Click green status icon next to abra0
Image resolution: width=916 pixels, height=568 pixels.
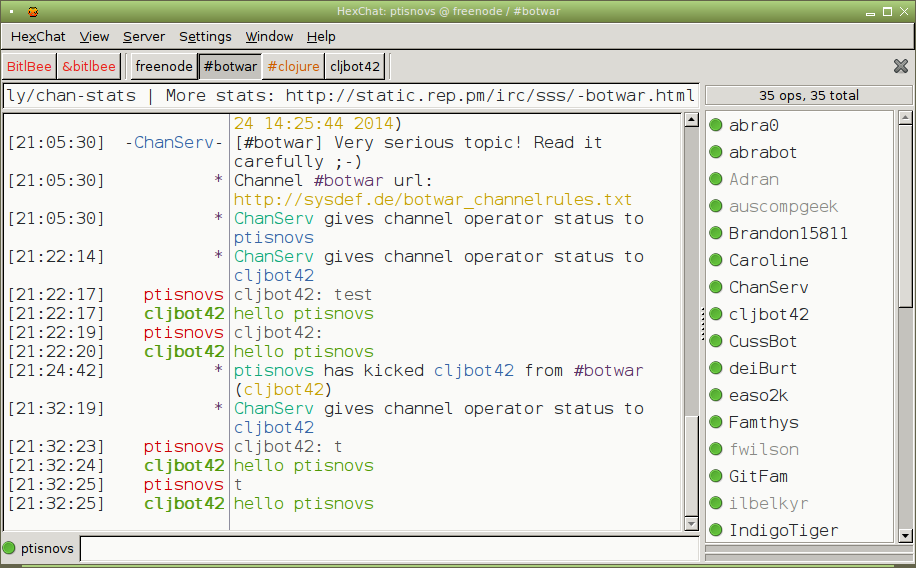(716, 125)
